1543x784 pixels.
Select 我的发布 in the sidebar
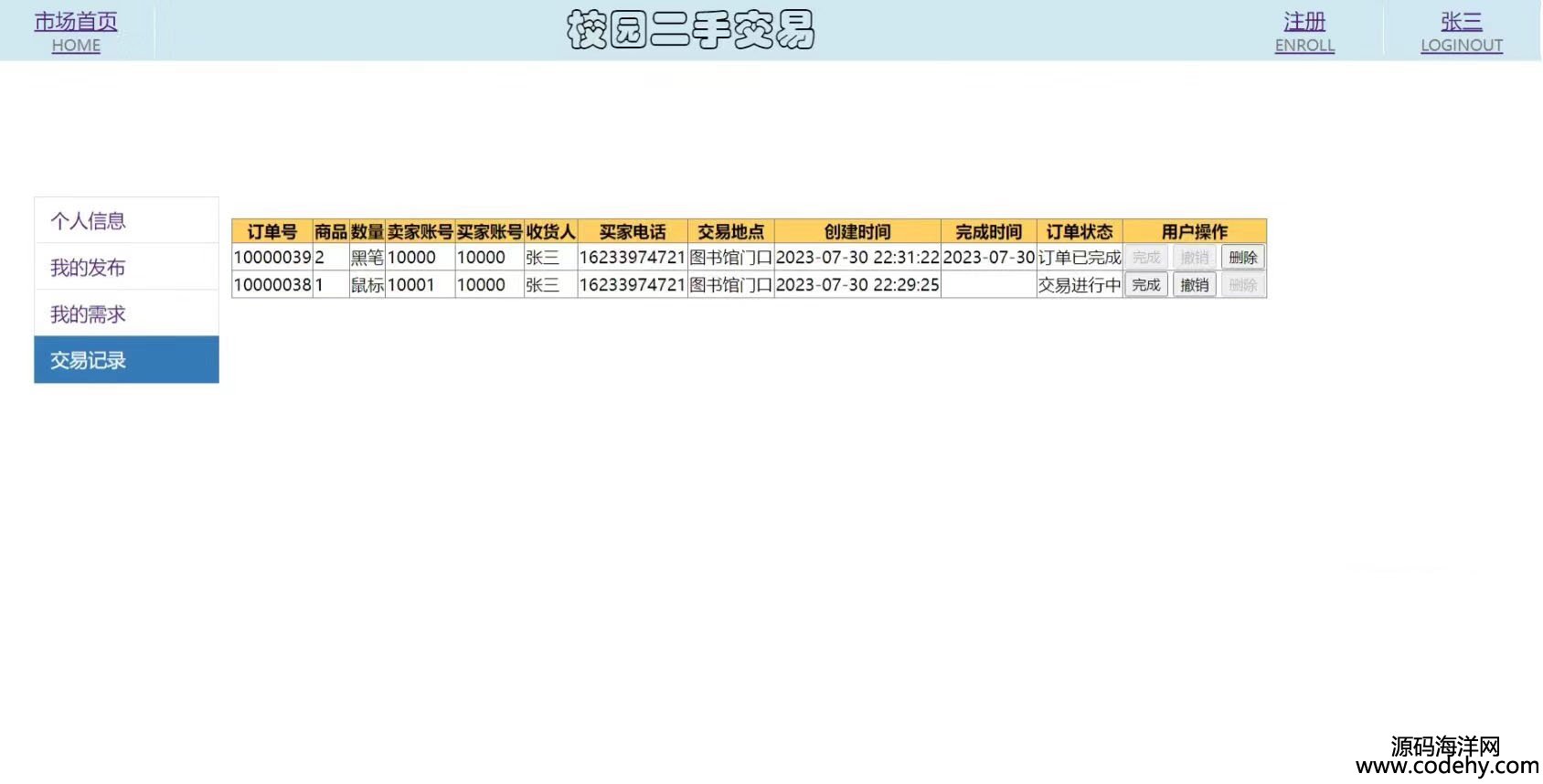(x=126, y=267)
